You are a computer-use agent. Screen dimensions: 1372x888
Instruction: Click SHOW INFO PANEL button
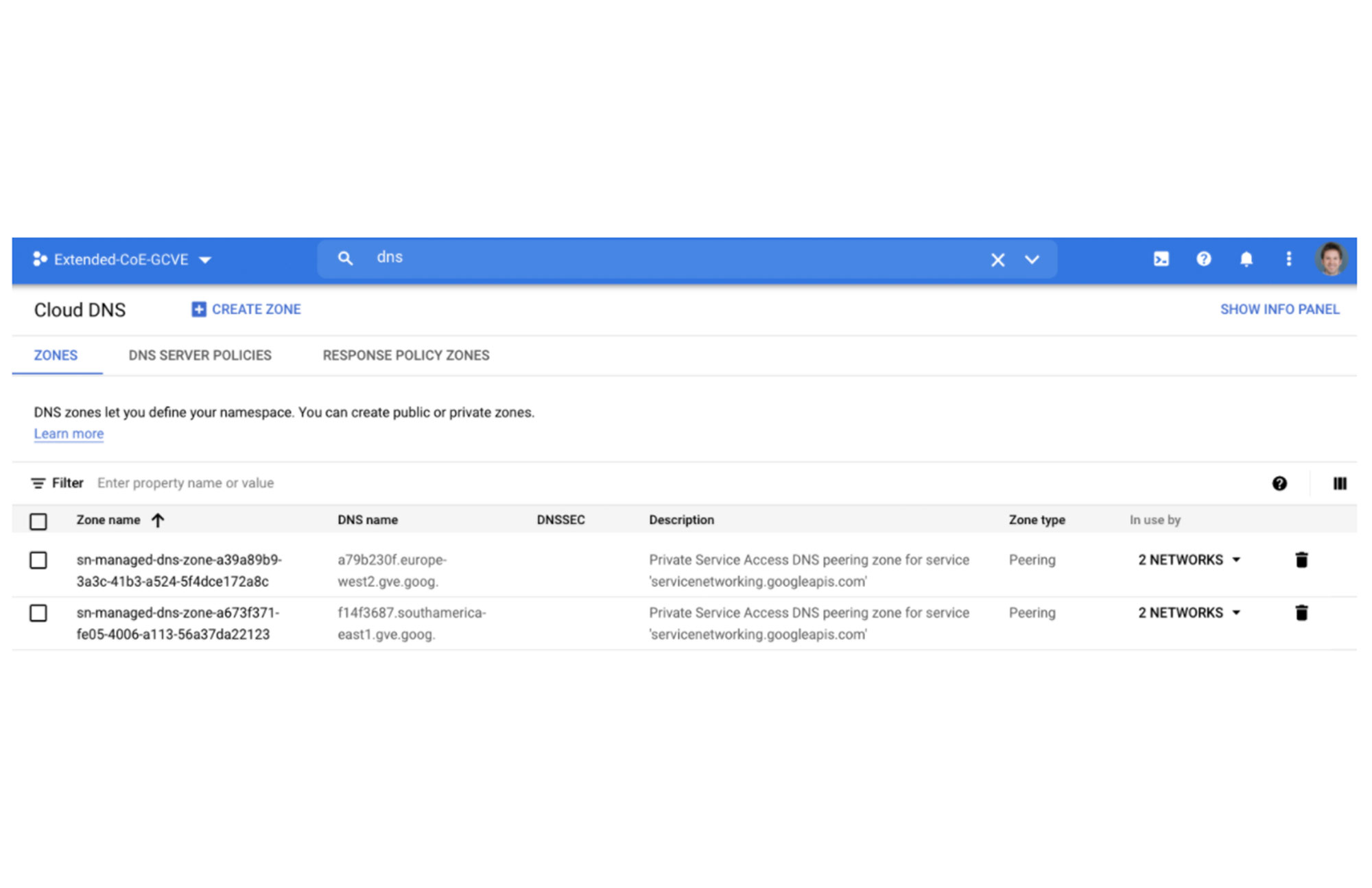point(1281,309)
